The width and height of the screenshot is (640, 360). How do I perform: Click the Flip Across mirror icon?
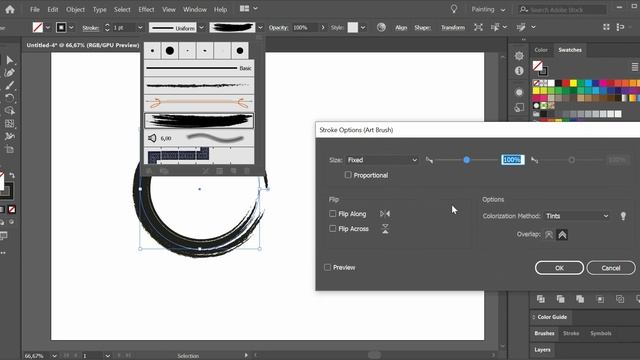point(385,229)
